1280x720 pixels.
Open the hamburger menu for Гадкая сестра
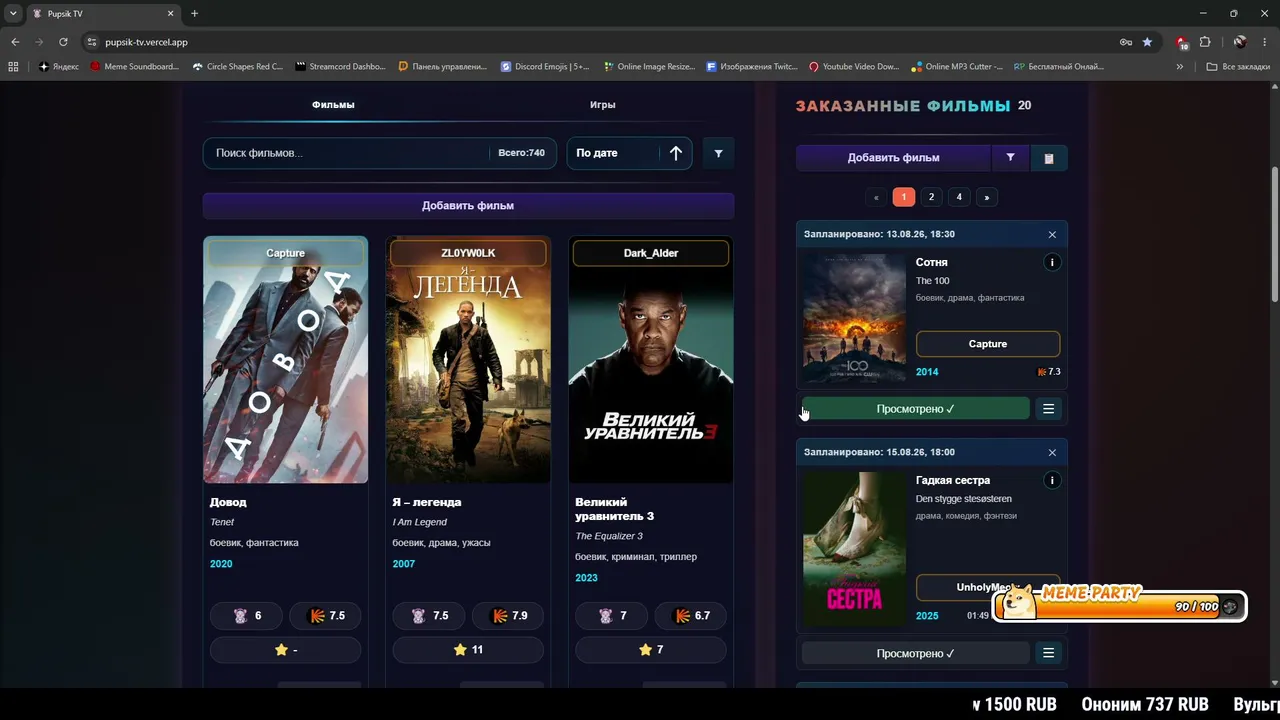pos(1048,653)
